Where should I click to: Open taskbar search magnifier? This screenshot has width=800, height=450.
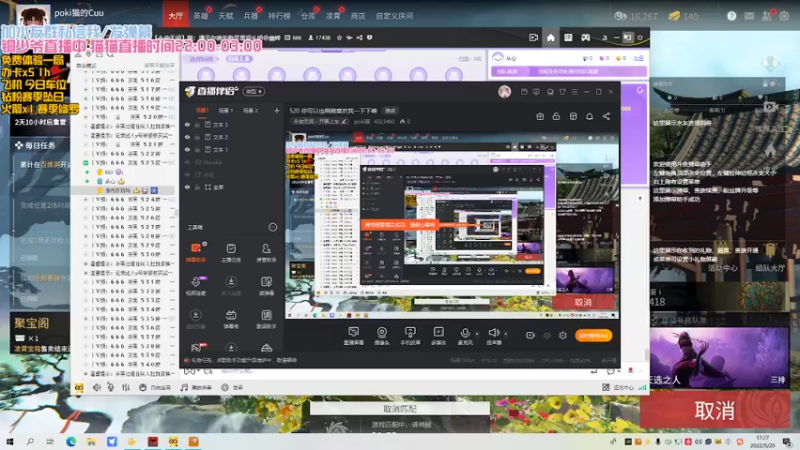[x=30, y=441]
